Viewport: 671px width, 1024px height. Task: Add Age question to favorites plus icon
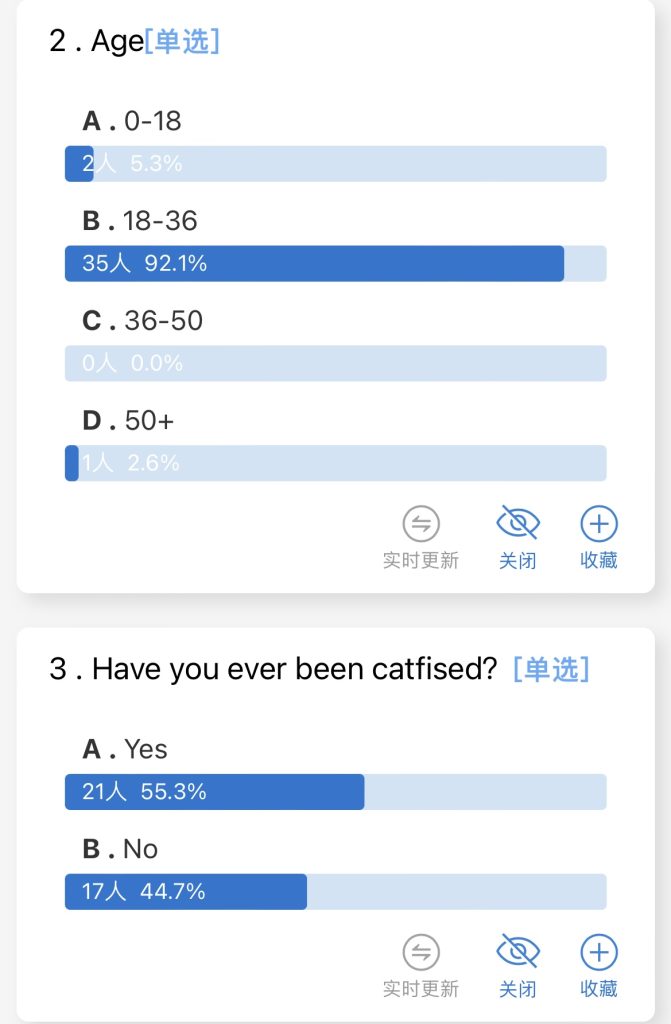click(598, 523)
